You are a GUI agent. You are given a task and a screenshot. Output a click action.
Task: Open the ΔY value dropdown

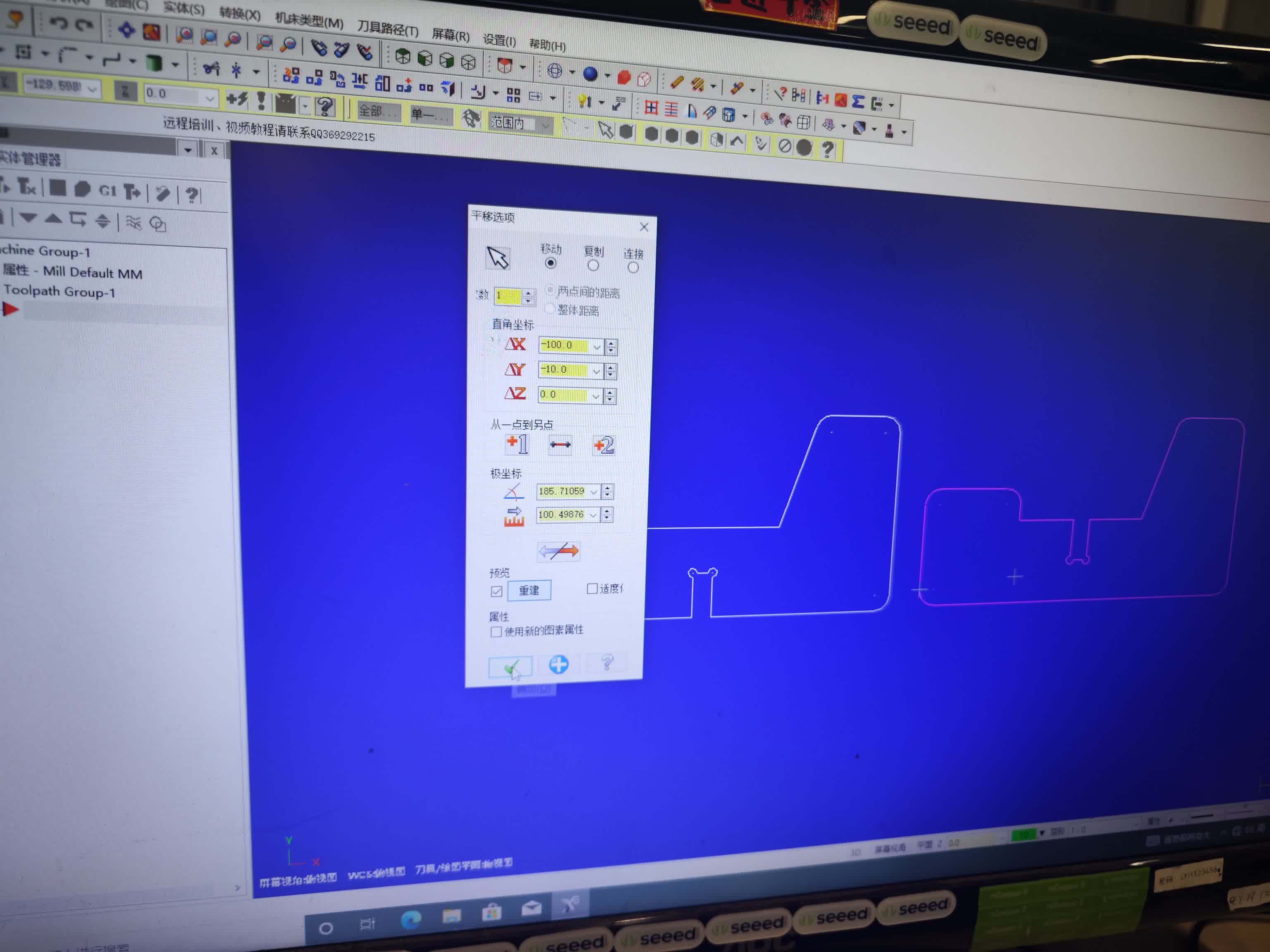click(596, 372)
